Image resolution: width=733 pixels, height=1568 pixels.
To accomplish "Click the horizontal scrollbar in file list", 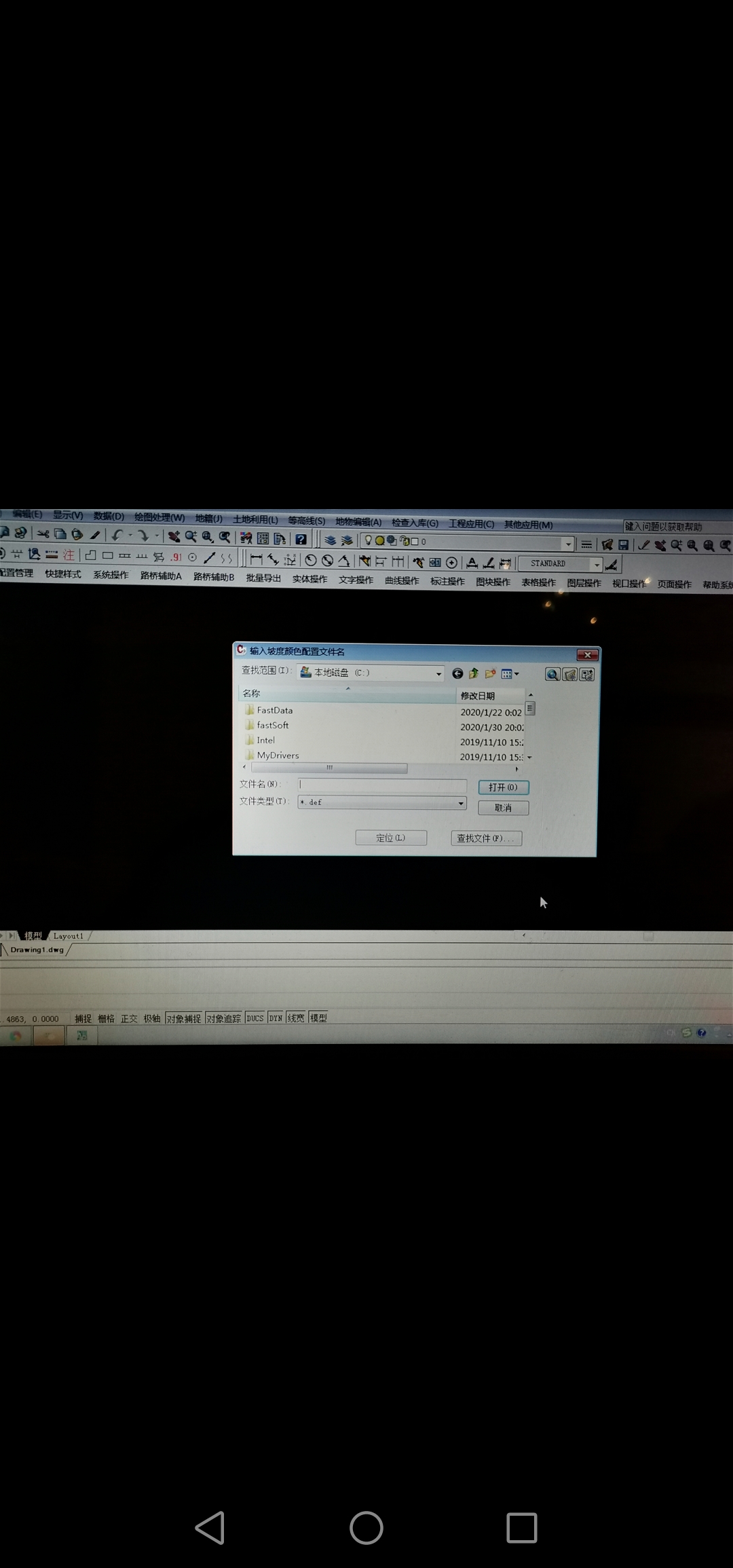I will point(329,768).
